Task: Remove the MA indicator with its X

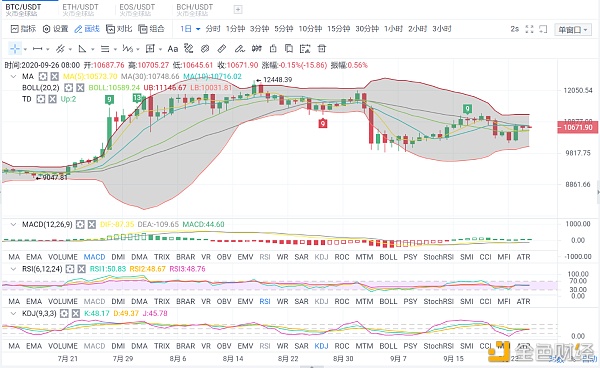Action: (55, 77)
